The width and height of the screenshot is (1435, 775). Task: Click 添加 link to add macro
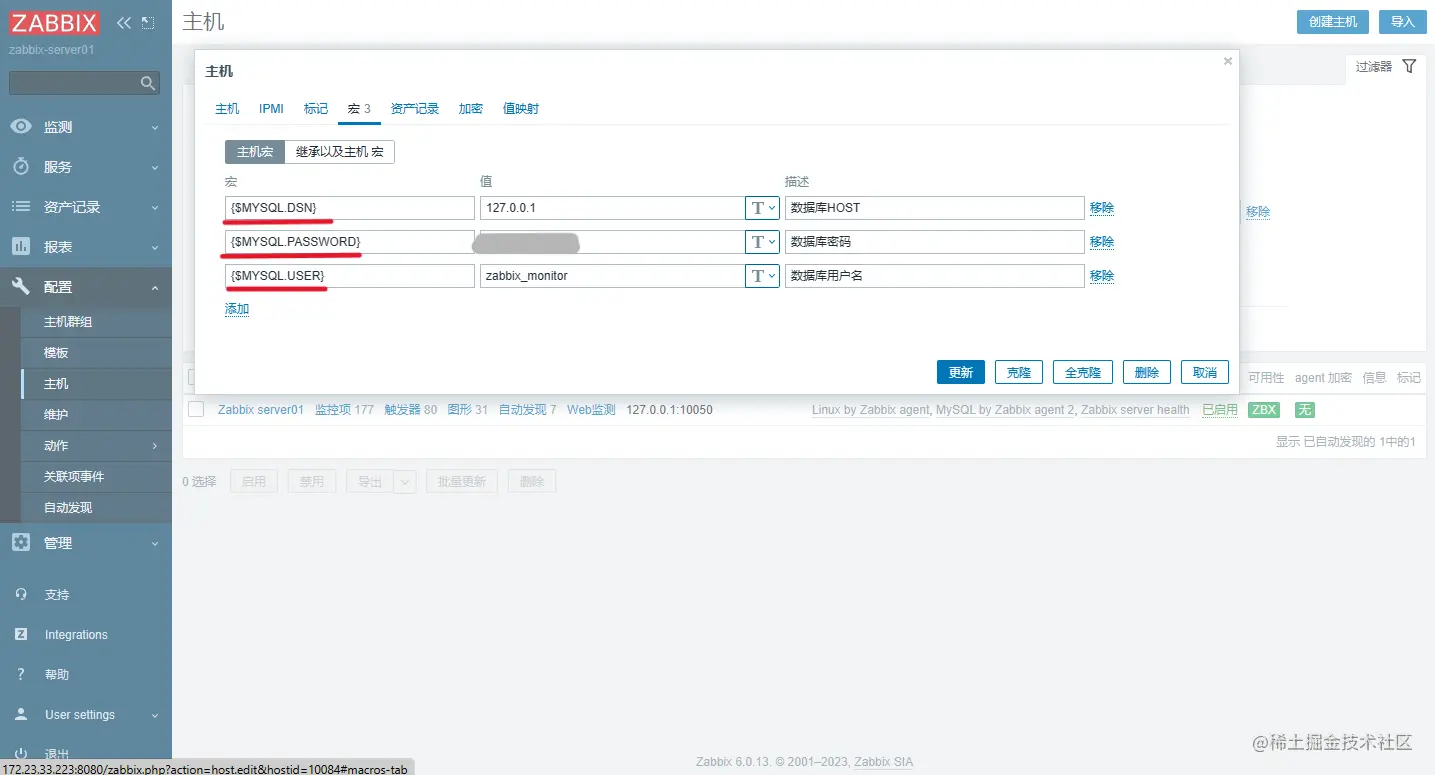point(237,309)
